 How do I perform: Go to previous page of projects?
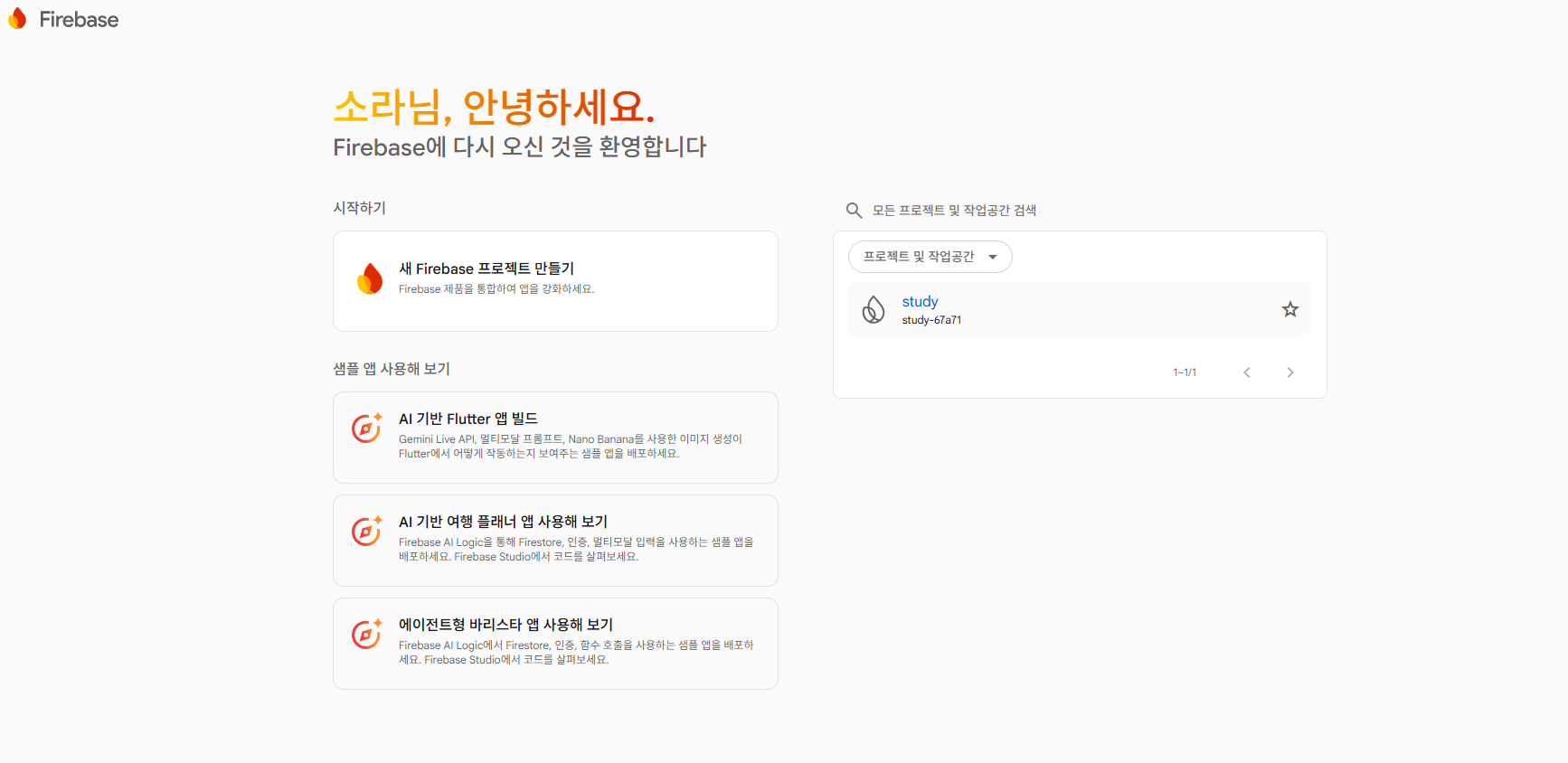pyautogui.click(x=1246, y=372)
